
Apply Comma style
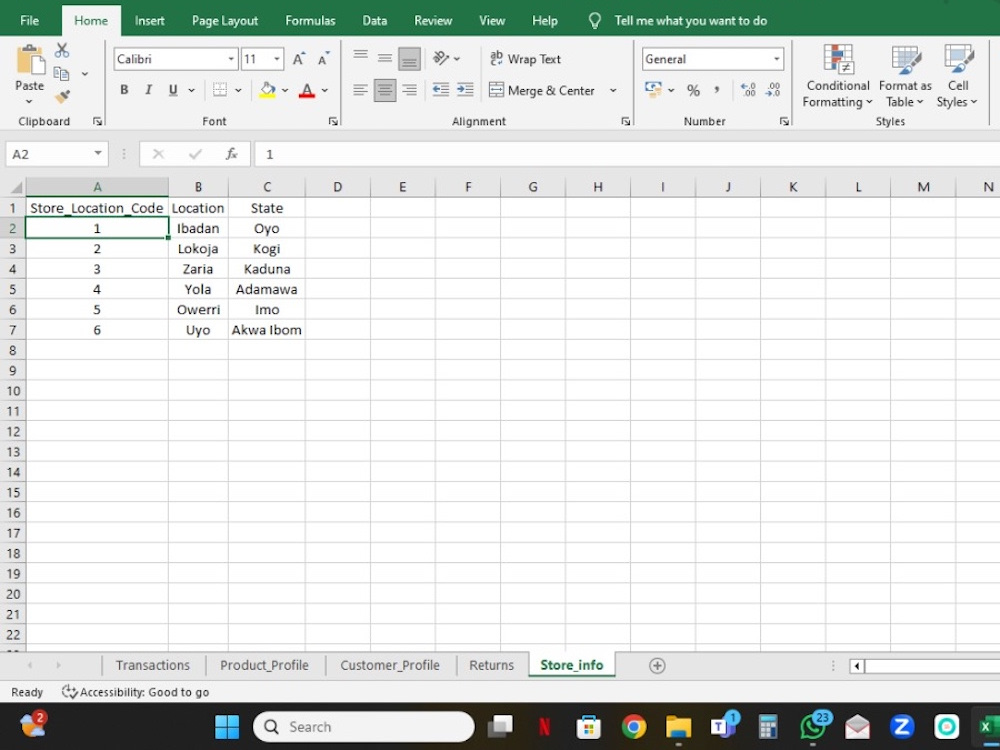pos(717,90)
